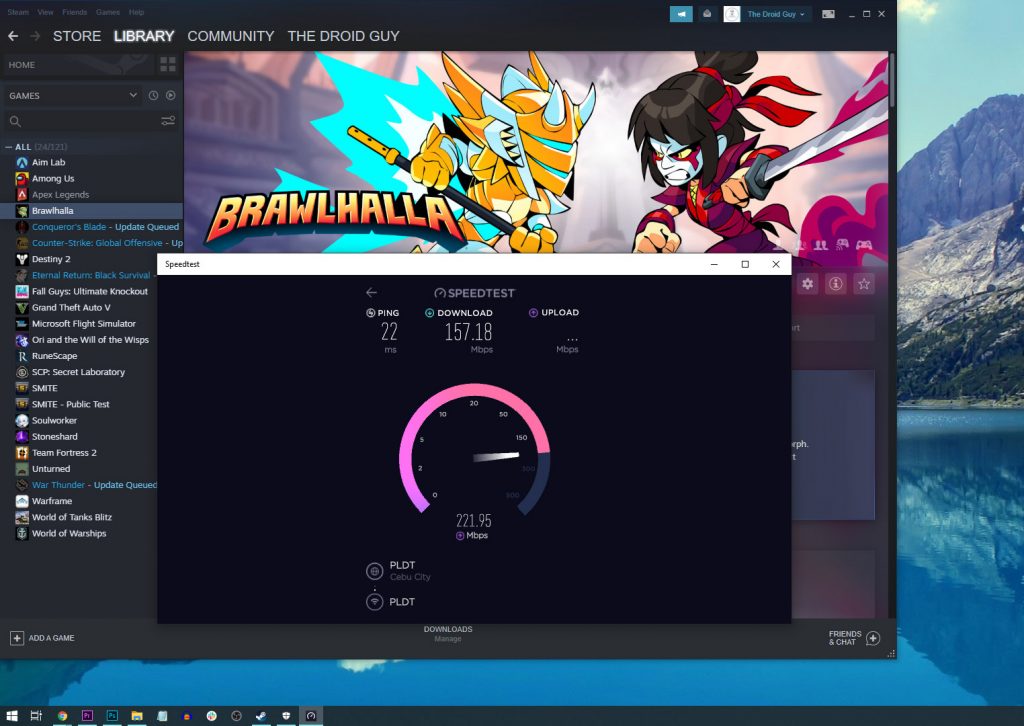Favorite Brawlhalla with star icon
The height and width of the screenshot is (726, 1024).
point(864,283)
